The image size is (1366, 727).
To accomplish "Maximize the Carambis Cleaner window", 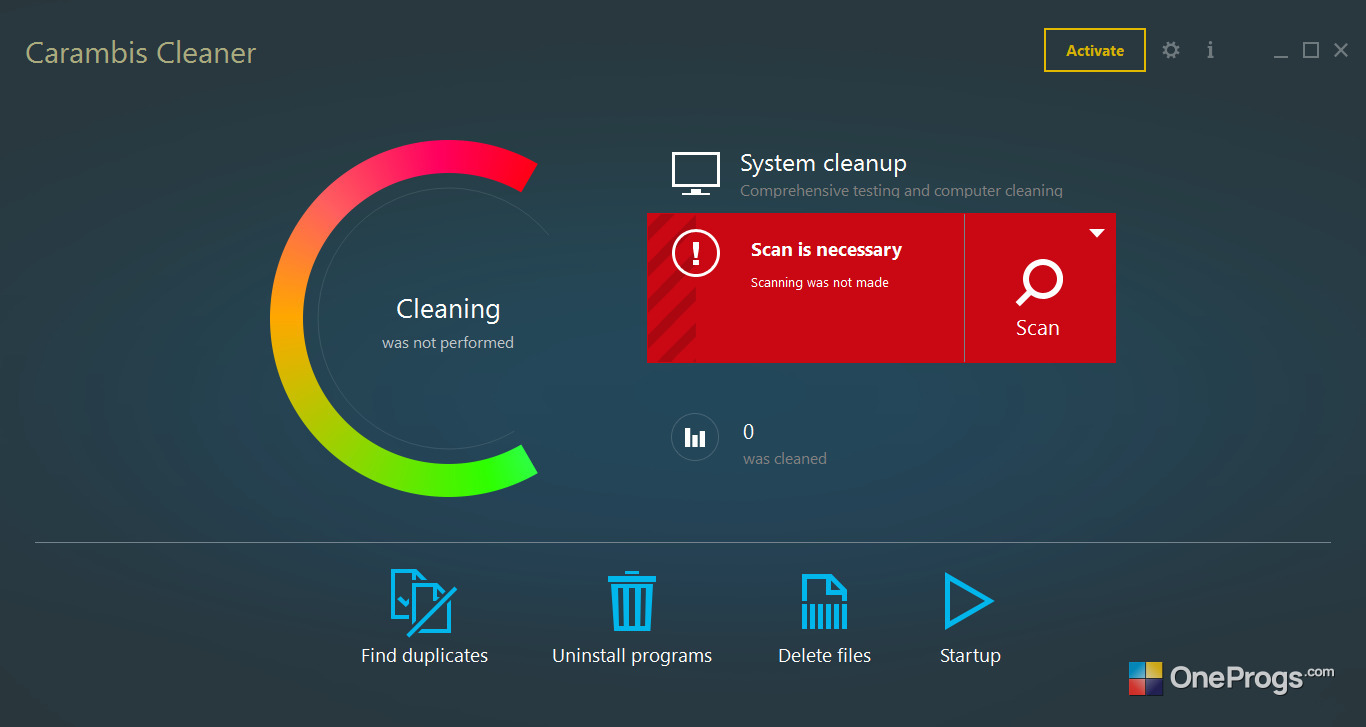I will click(x=1311, y=50).
